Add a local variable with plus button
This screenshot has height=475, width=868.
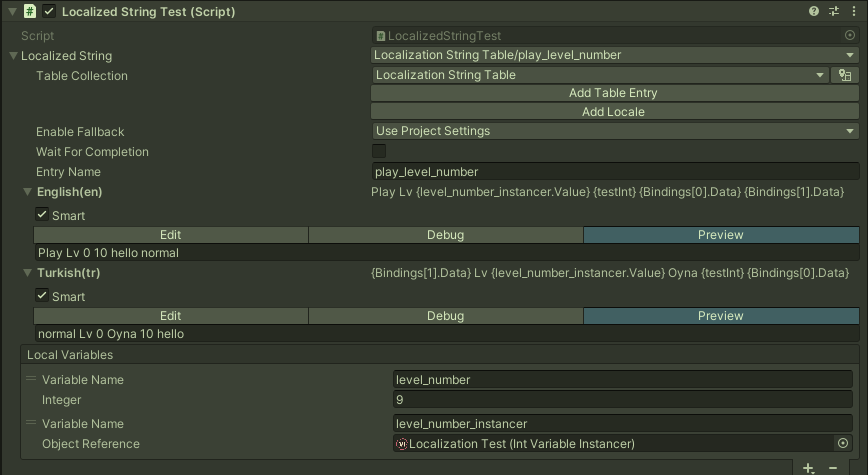pyautogui.click(x=809, y=468)
